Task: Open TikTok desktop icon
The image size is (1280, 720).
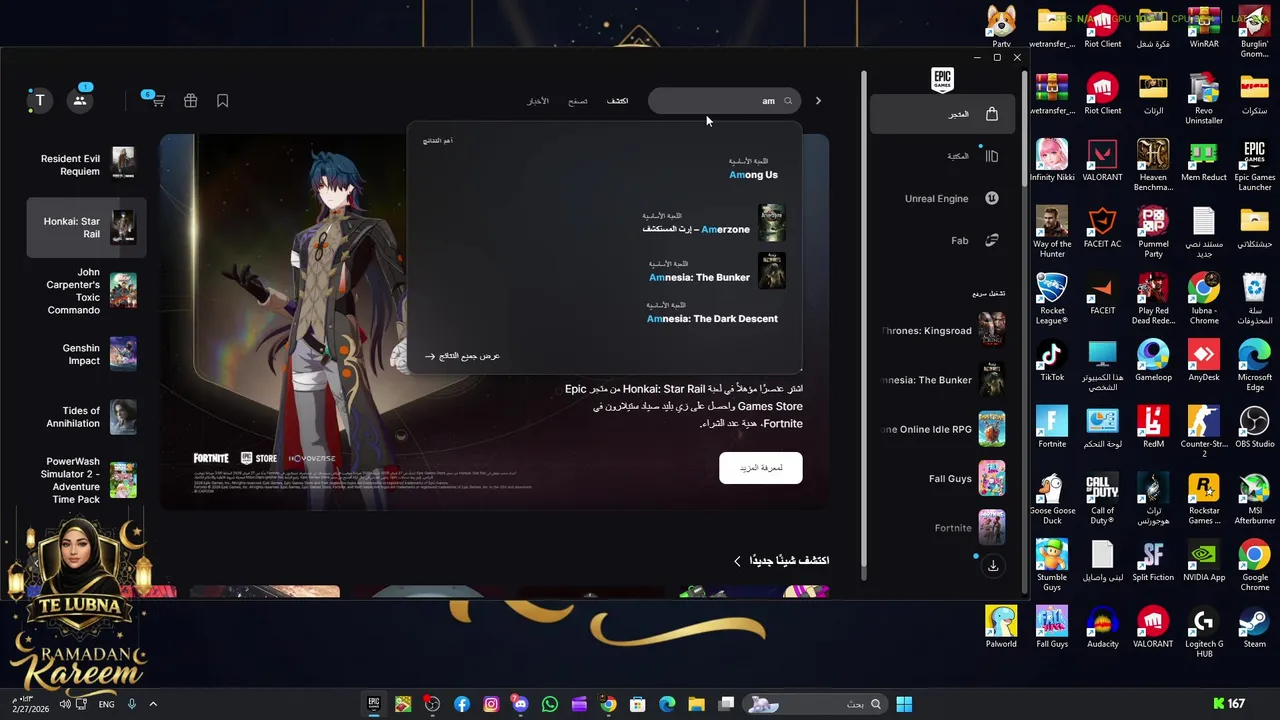Action: 1052,360
